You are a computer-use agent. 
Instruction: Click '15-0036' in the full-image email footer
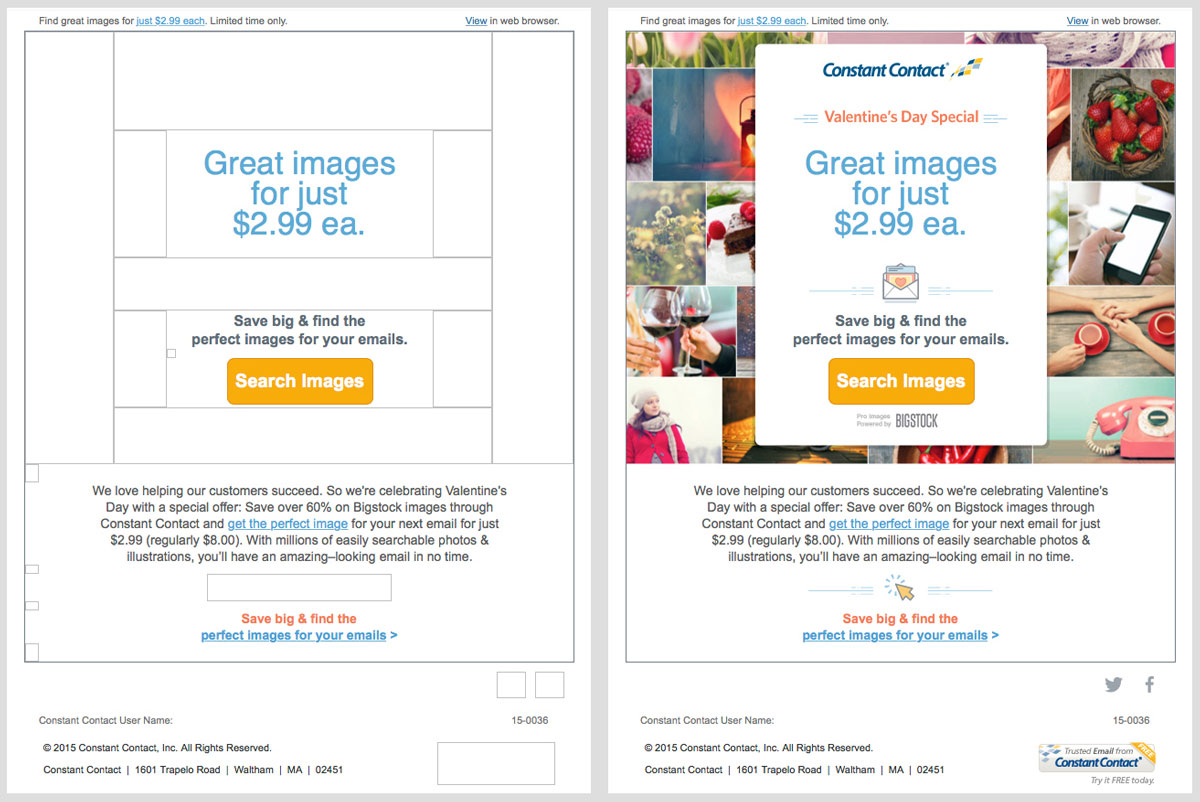tap(1131, 721)
